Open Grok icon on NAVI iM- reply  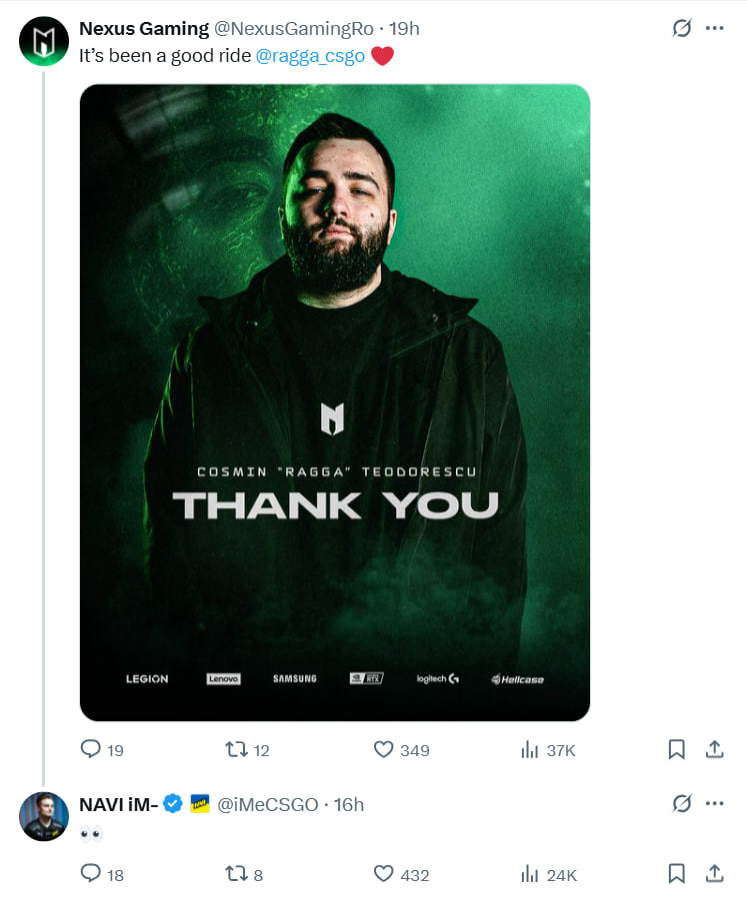pyautogui.click(x=681, y=803)
